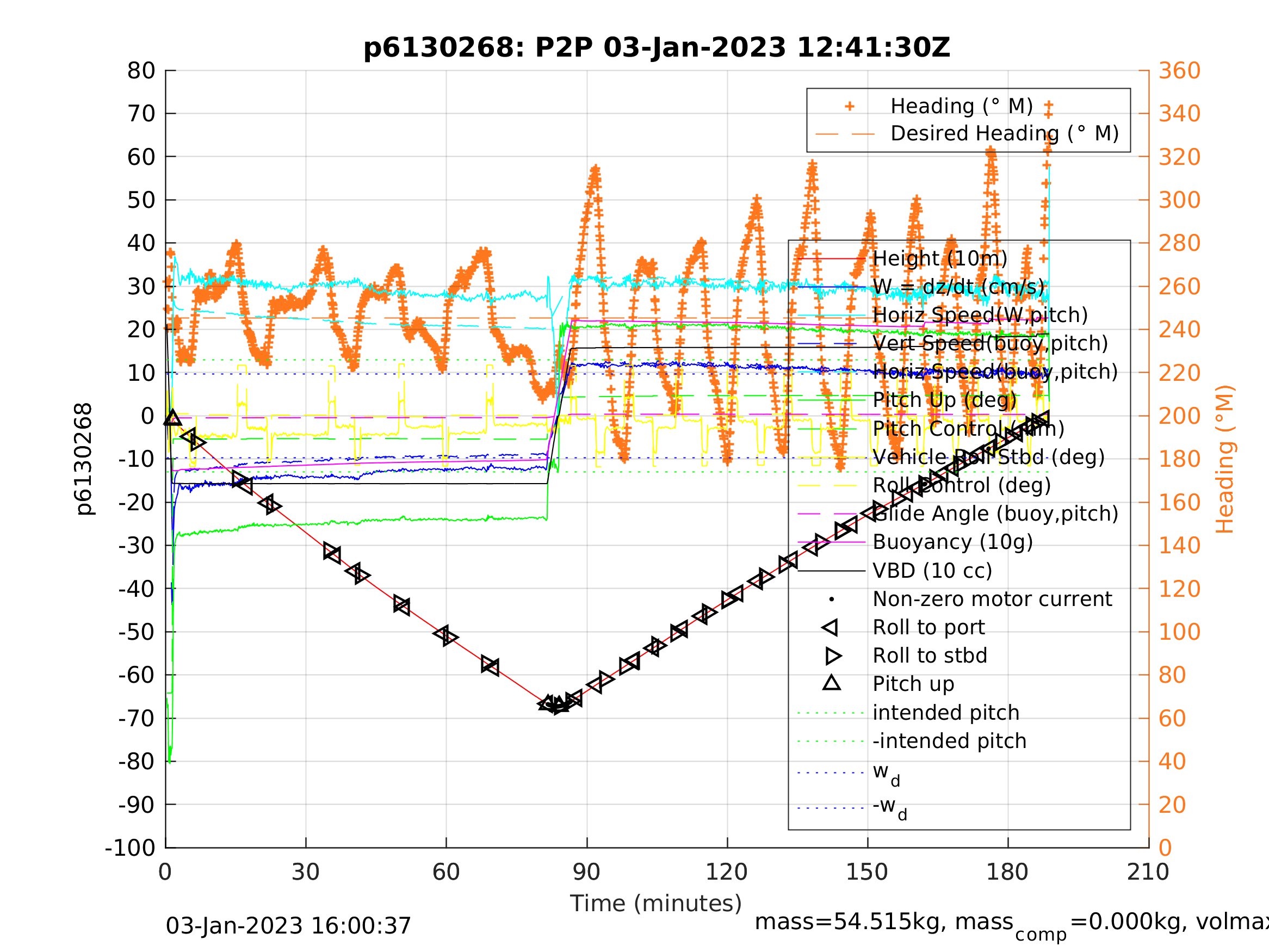The image size is (1269, 952).
Task: Click the Non-zero motor current legend label
Action: point(992,599)
